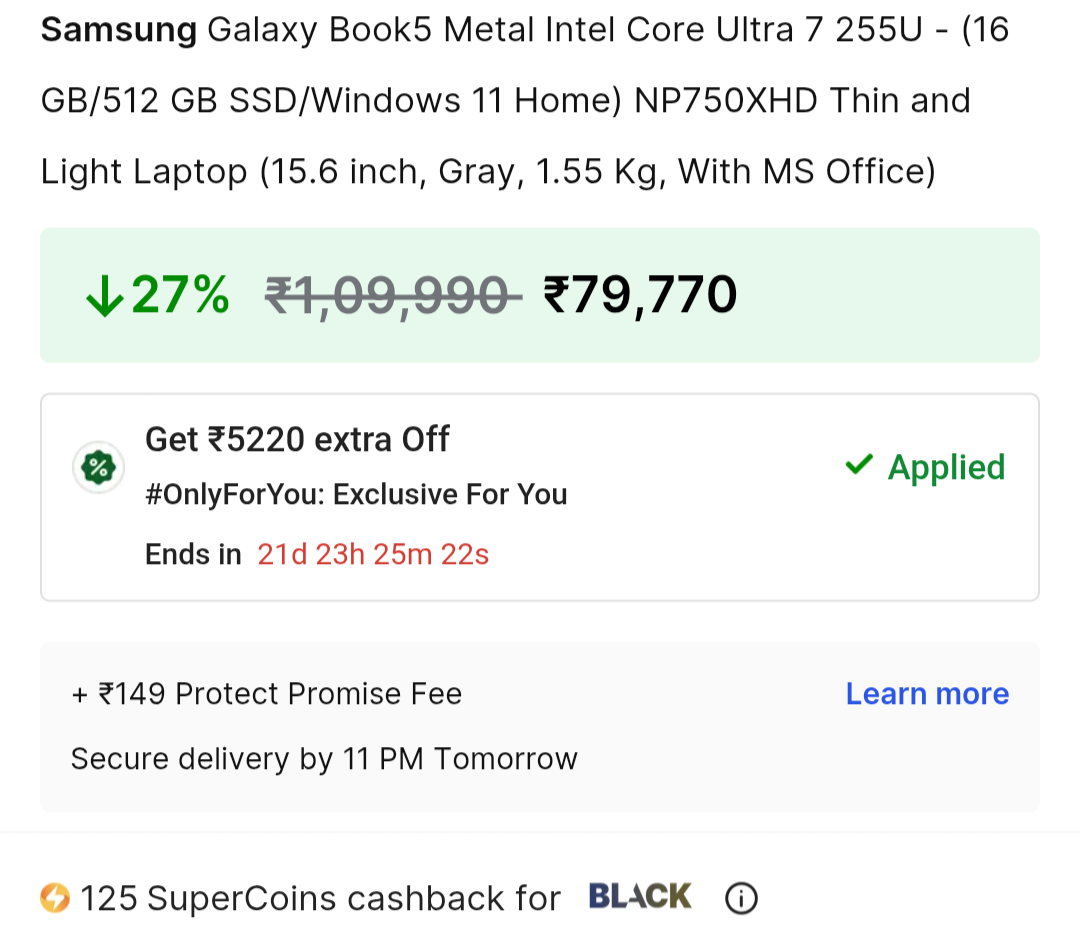Screen dimensions: 1080x940
Task: Click Secure delivery by 11 PM Tomorrow
Action: coord(324,759)
